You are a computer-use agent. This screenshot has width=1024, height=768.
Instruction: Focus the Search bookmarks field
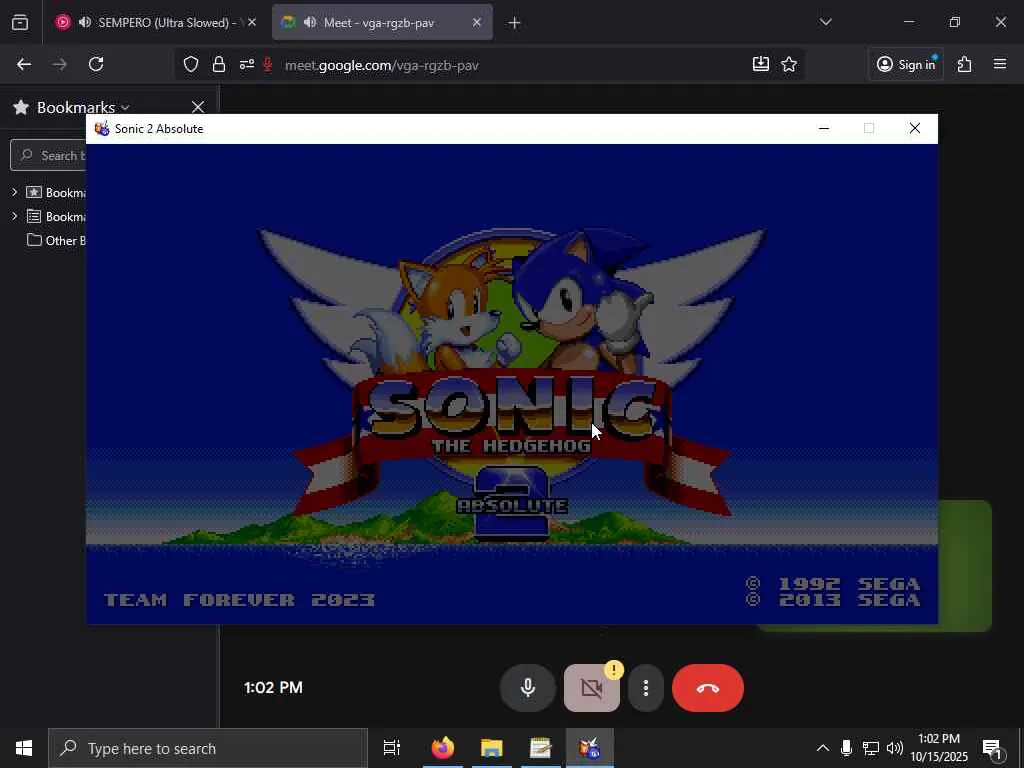click(x=48, y=155)
